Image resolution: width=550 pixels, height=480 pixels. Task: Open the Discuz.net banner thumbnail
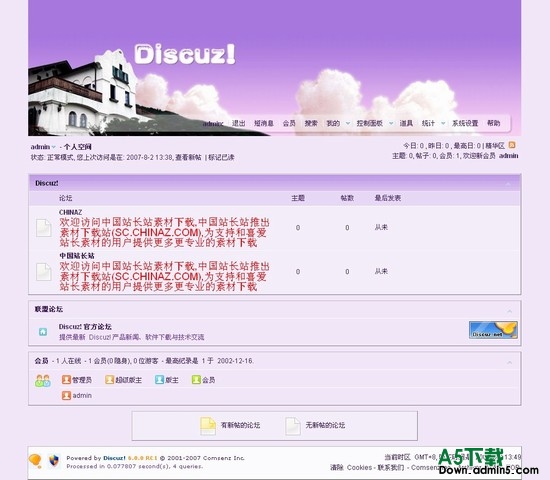pos(493,330)
